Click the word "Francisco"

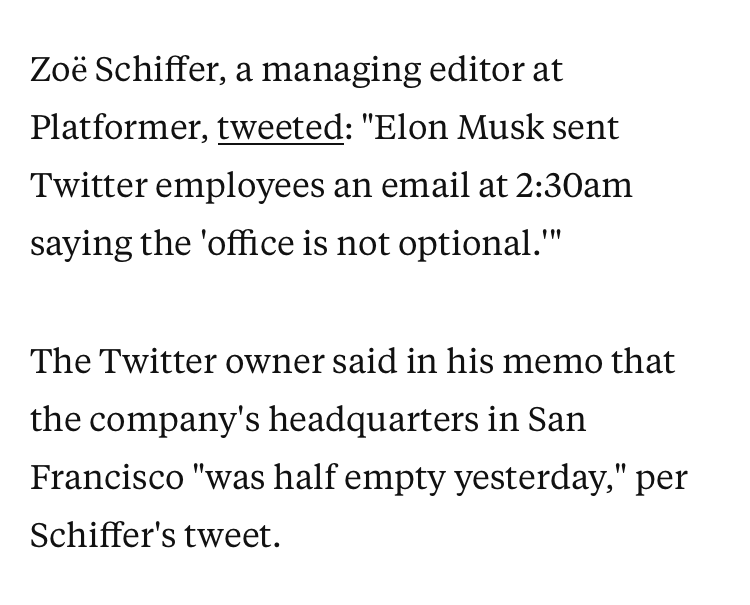pyautogui.click(x=107, y=477)
